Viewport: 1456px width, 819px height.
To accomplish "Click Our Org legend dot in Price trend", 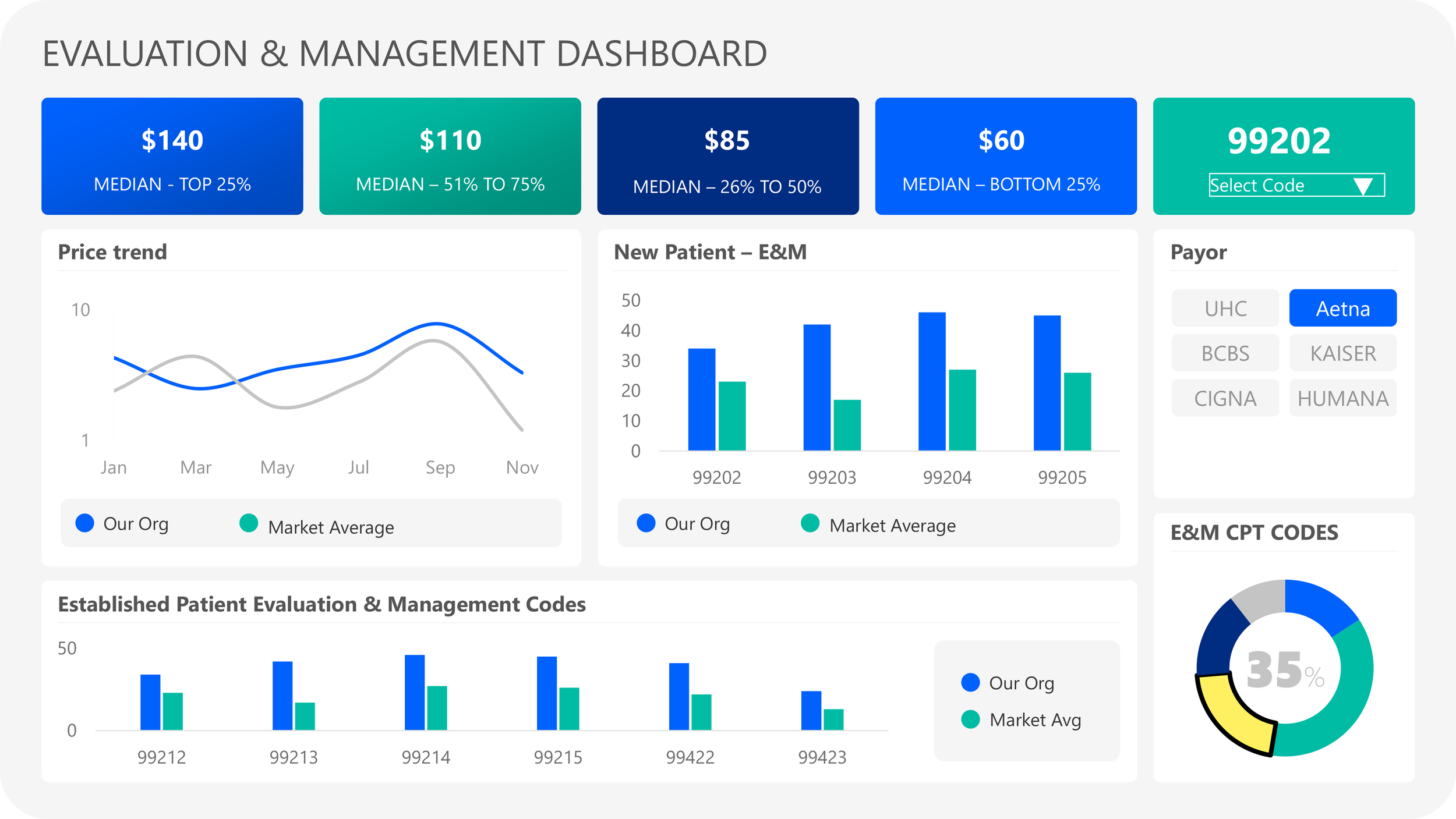I will coord(85,523).
